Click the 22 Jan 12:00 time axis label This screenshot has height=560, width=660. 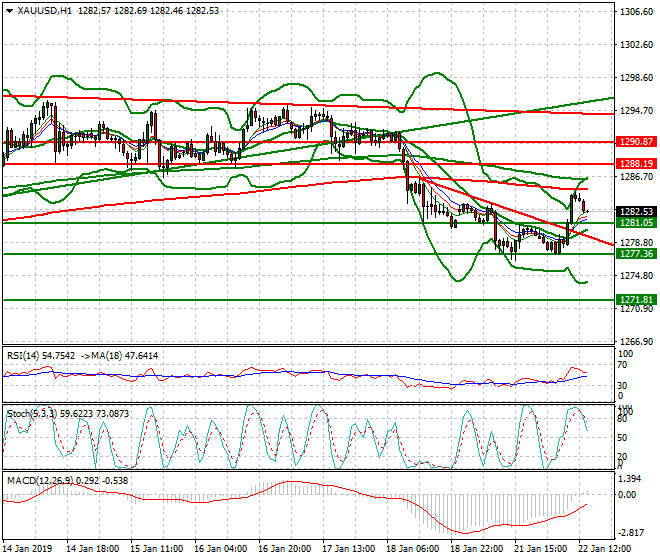[x=604, y=549]
